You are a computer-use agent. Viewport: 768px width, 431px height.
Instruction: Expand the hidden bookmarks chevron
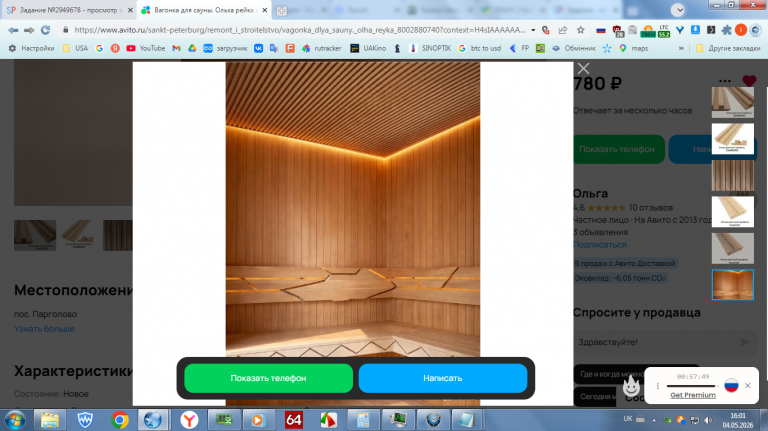(x=681, y=48)
